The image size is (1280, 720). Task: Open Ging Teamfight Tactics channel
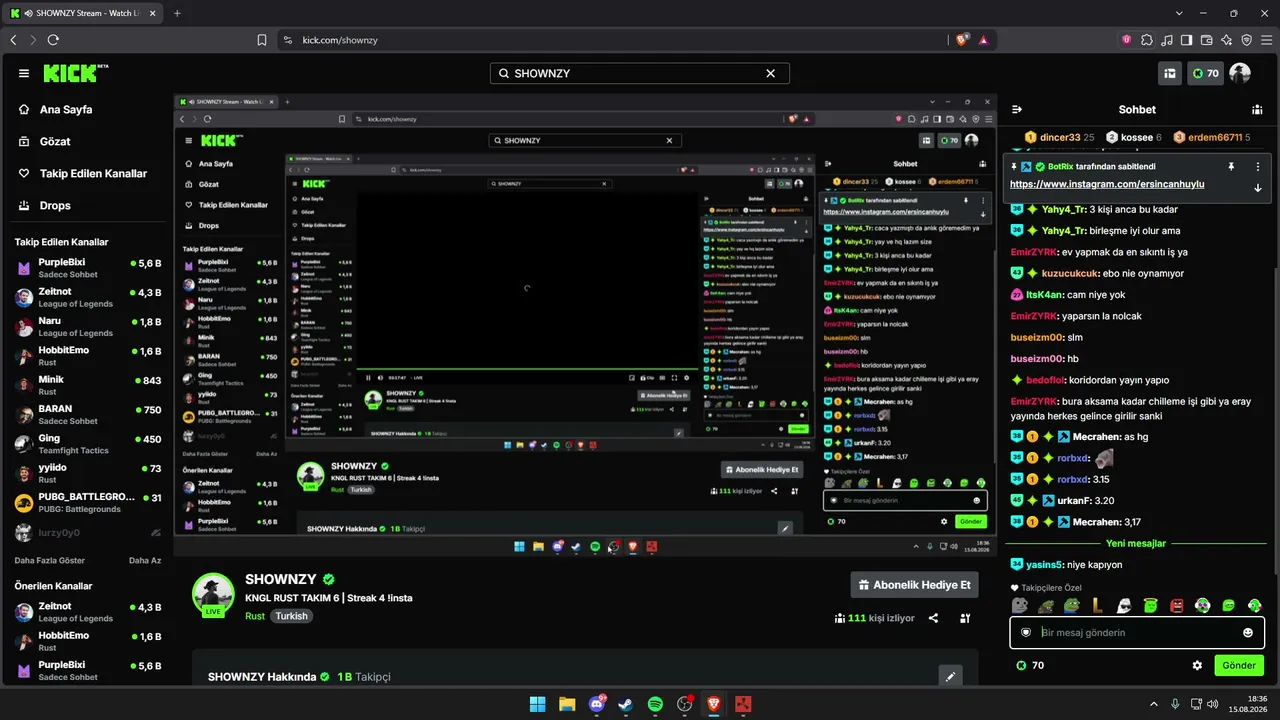87,444
